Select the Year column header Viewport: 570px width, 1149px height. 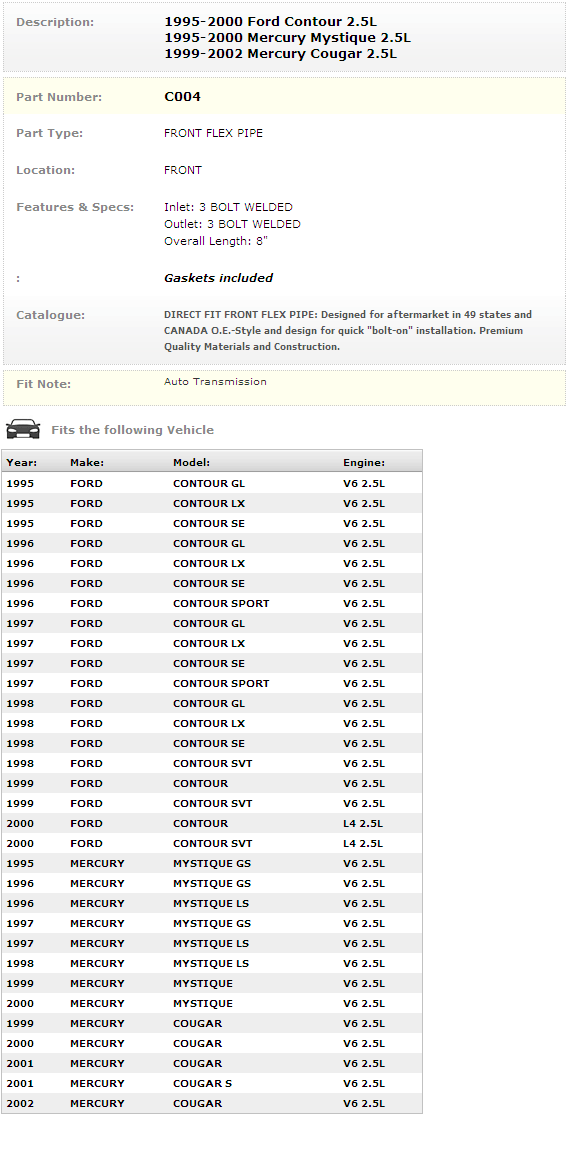pos(22,462)
